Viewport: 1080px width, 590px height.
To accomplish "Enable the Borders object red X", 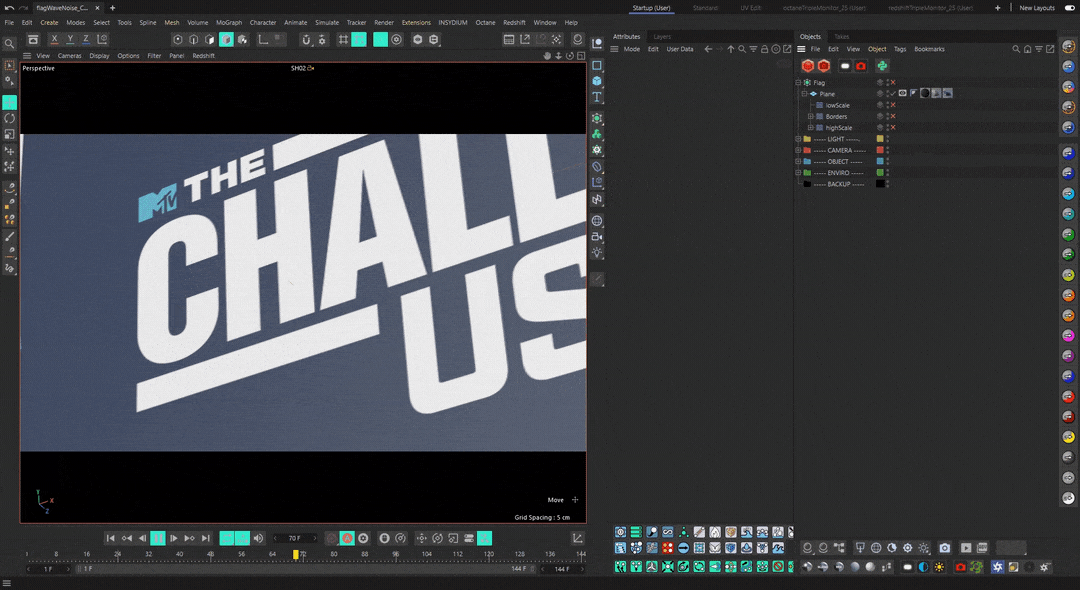I will [x=893, y=116].
